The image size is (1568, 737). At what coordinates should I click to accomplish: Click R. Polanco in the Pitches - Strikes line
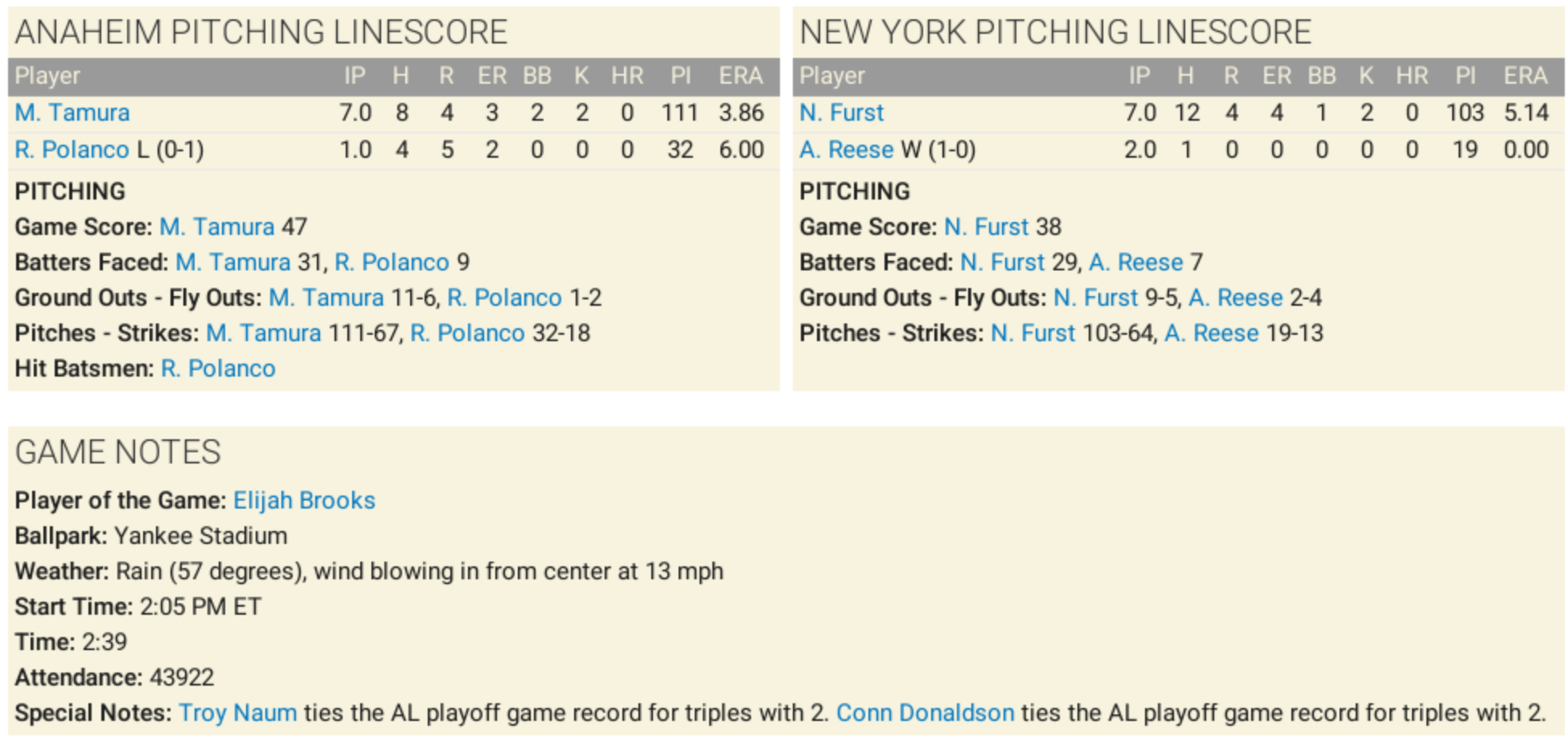point(467,333)
